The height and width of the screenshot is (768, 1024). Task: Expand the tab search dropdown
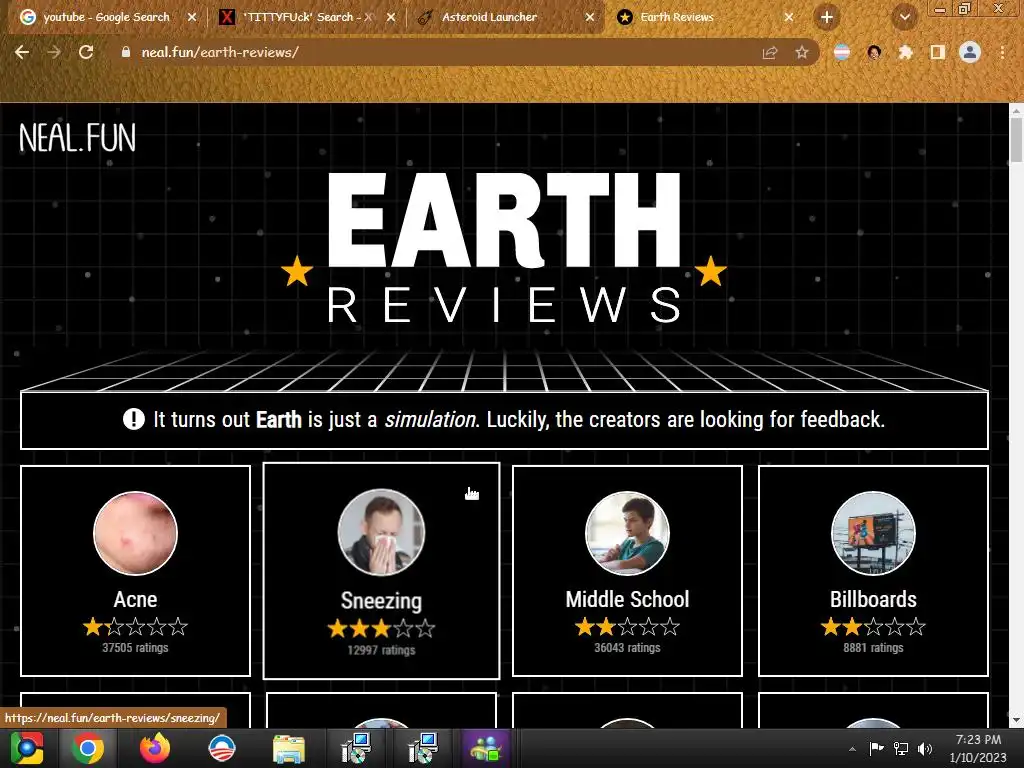coord(904,17)
